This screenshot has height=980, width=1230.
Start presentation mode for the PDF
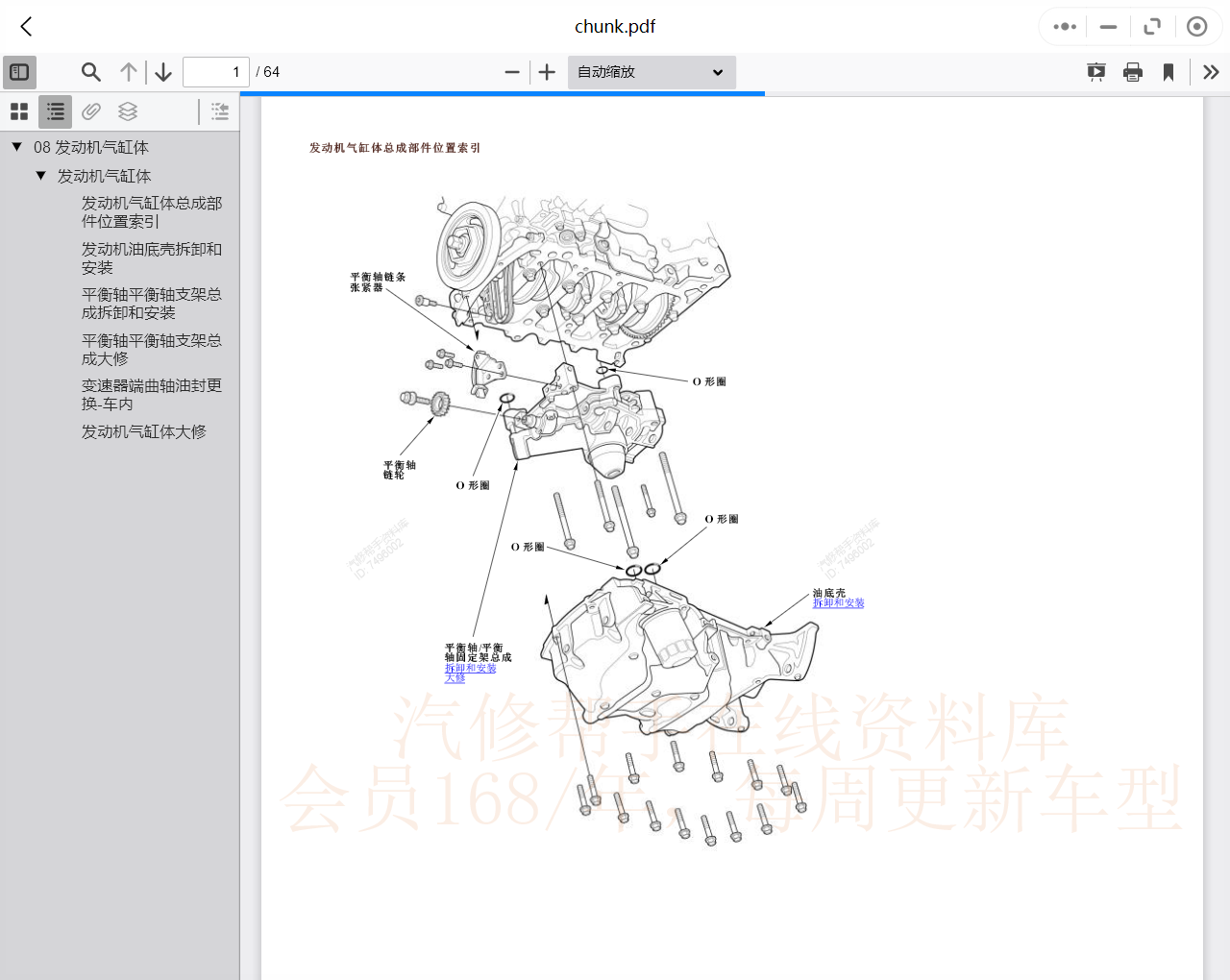pos(1095,72)
